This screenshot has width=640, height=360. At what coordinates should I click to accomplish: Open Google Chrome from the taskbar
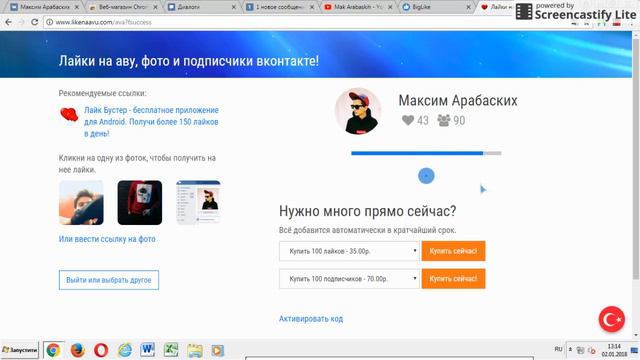pyautogui.click(x=53, y=350)
